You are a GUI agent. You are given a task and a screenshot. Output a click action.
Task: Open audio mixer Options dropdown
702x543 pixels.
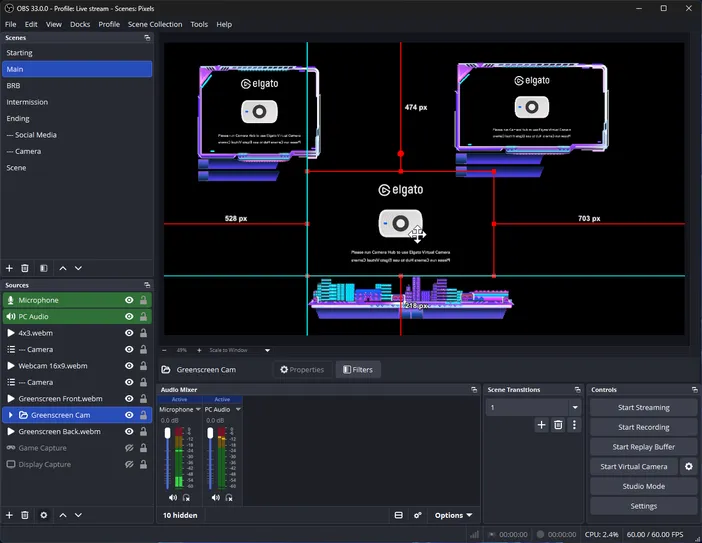coord(453,515)
